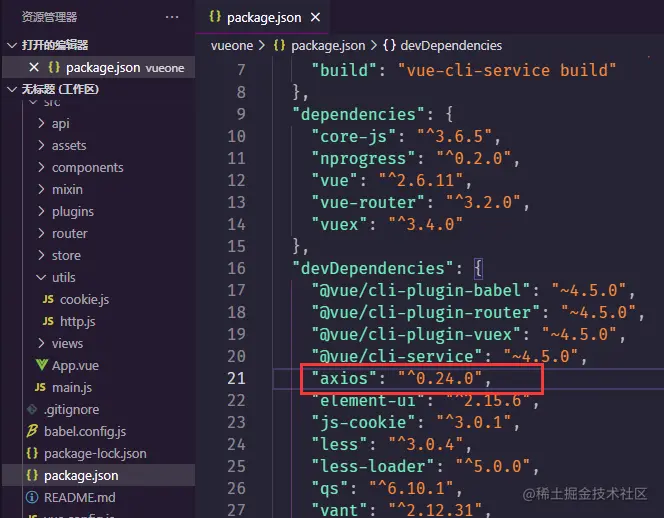This screenshot has height=518, width=664.
Task: Open cookie.js file in utils
Action: pos(84,299)
